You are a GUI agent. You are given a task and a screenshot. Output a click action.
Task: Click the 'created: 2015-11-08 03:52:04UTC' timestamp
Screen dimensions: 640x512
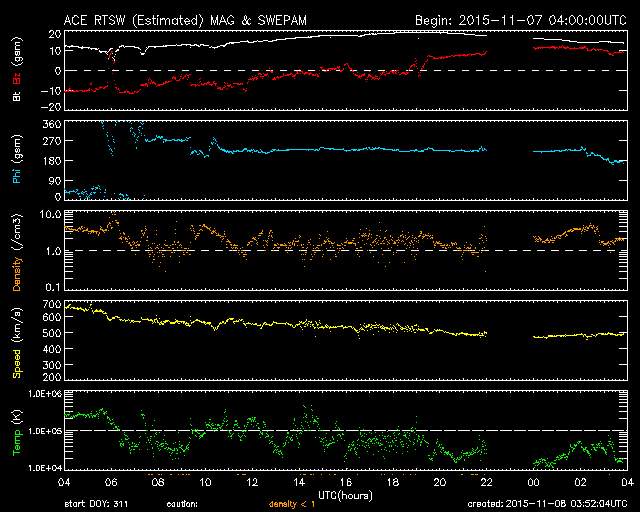[x=547, y=504]
